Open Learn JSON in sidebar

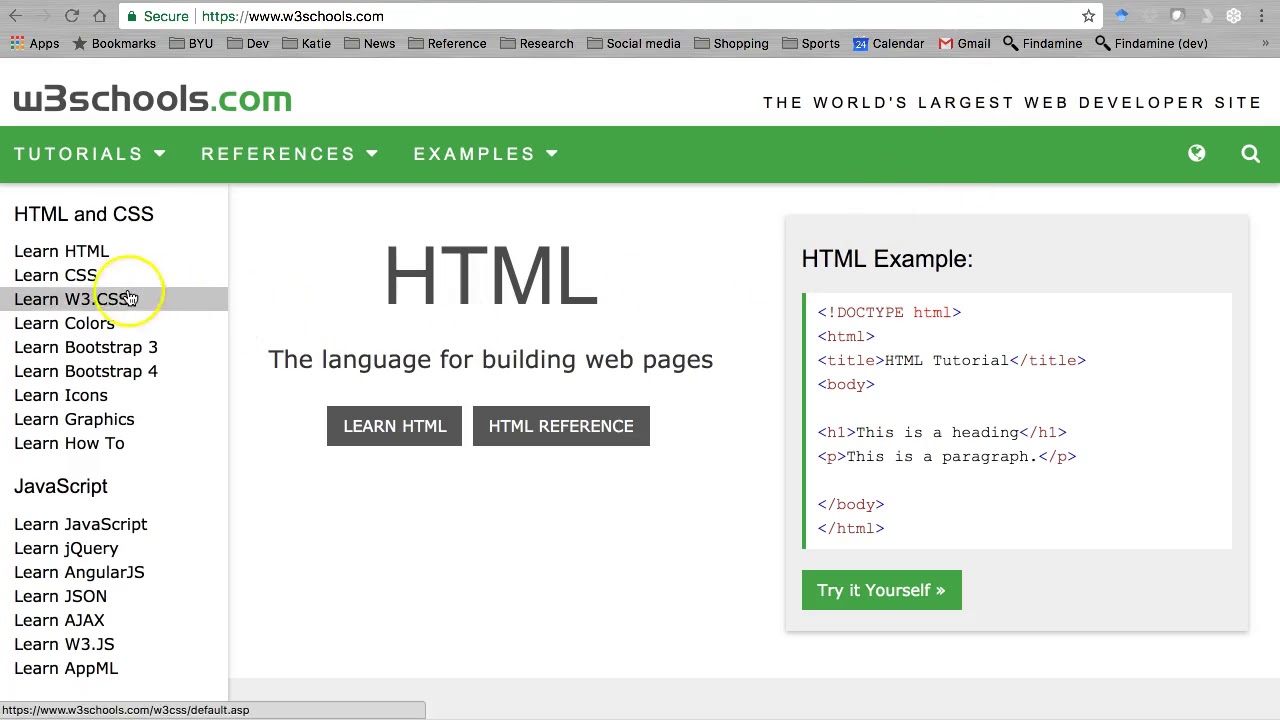coord(60,596)
